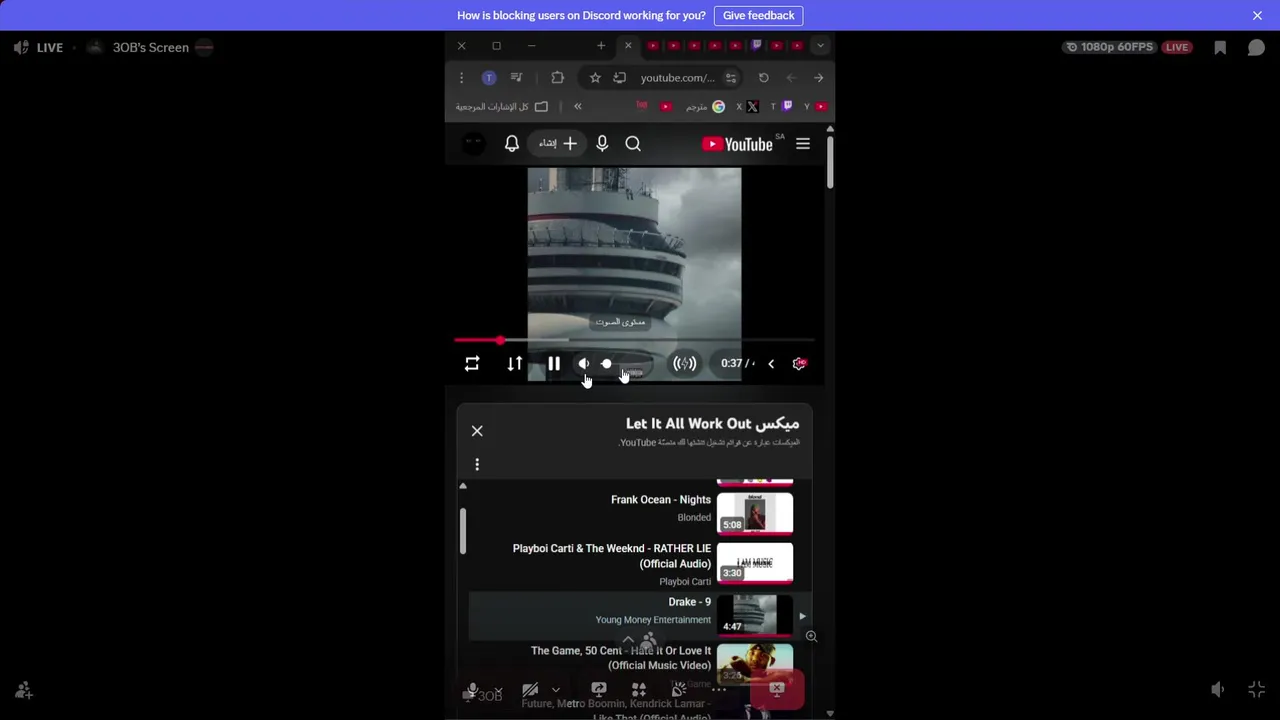Stop watching stream red disconnect button
Screen dimensions: 1280x720
tap(777, 690)
